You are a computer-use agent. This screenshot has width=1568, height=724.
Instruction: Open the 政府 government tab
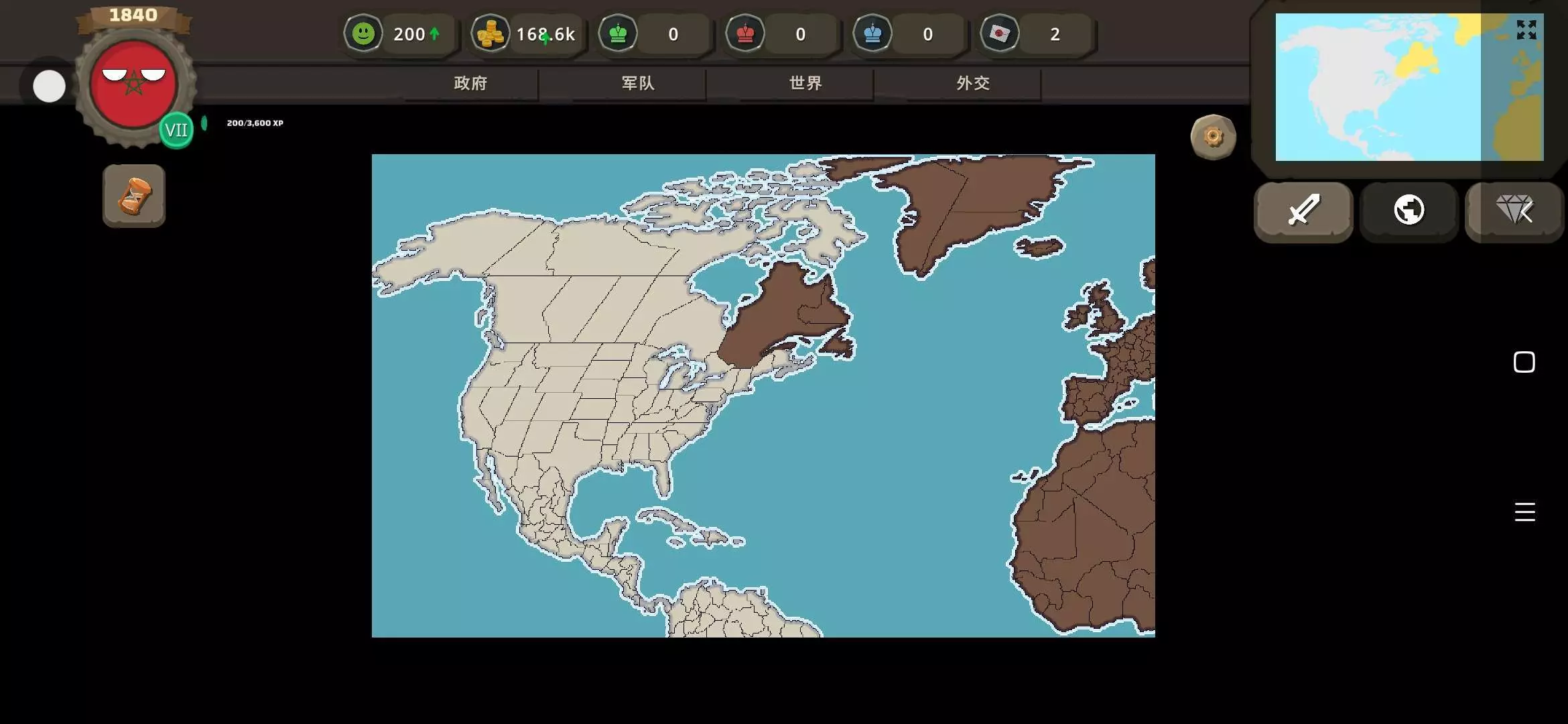tap(470, 83)
